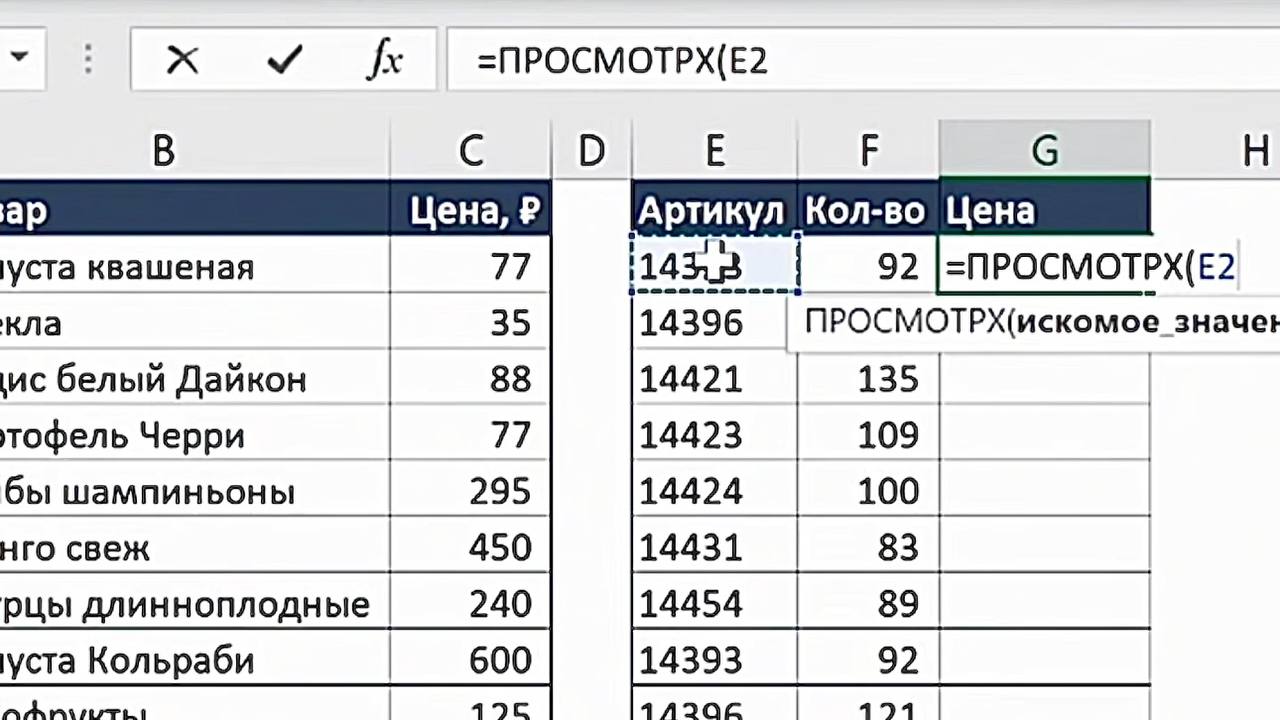The height and width of the screenshot is (720, 1280).
Task: Click the 'Кол-во' header cell
Action: tap(868, 210)
